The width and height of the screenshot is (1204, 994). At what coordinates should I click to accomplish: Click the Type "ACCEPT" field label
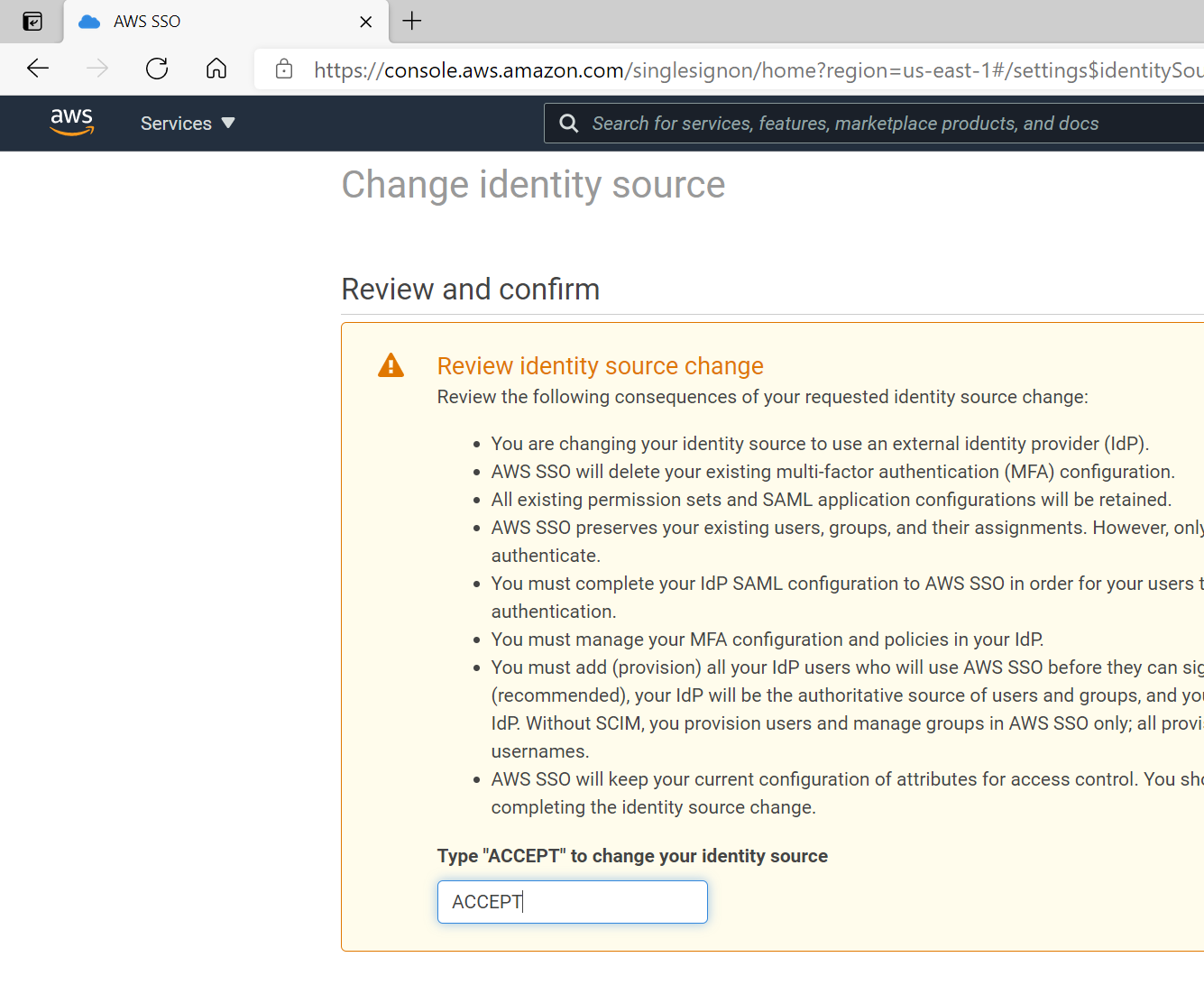[x=632, y=856]
